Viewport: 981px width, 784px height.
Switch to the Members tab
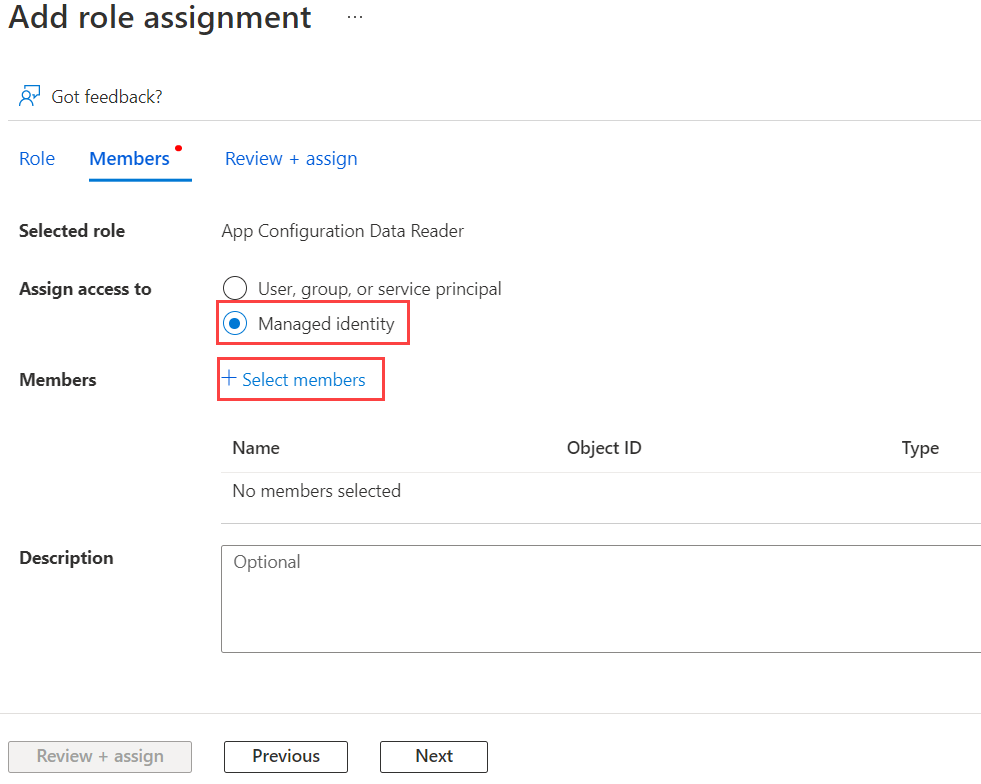(129, 158)
